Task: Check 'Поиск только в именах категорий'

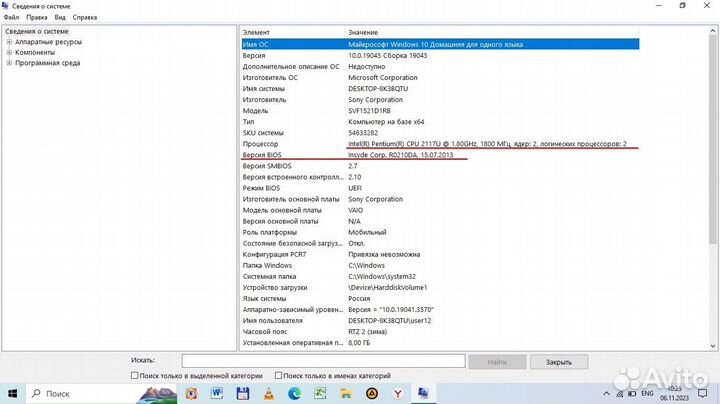Action: click(x=278, y=376)
